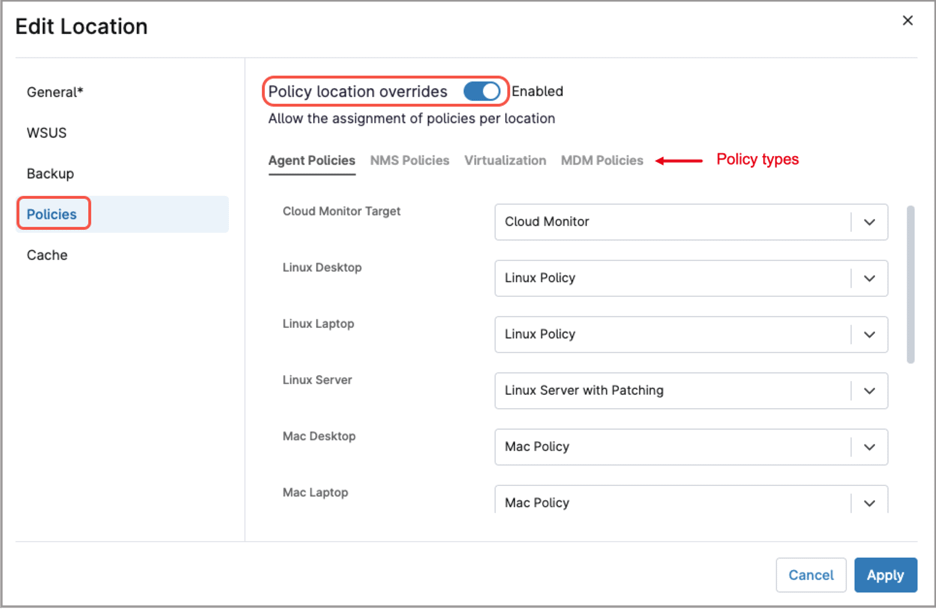Image resolution: width=936 pixels, height=609 pixels.
Task: Switch to the Virtualization tab
Action: pos(505,160)
